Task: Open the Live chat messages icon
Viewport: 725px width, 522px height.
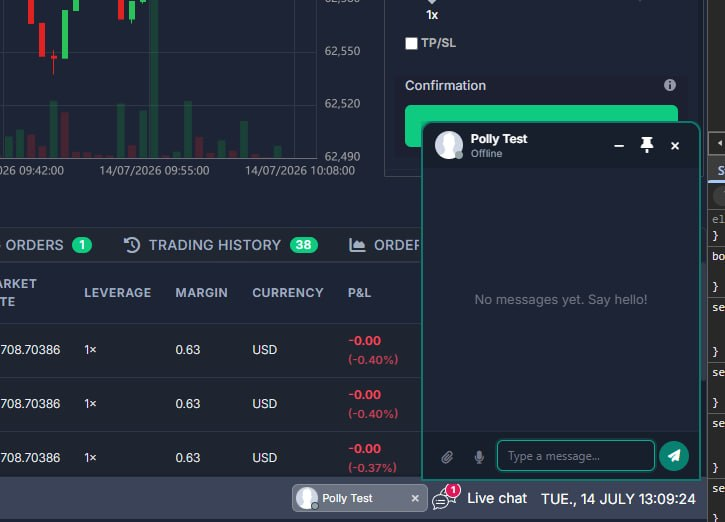Action: pos(442,499)
